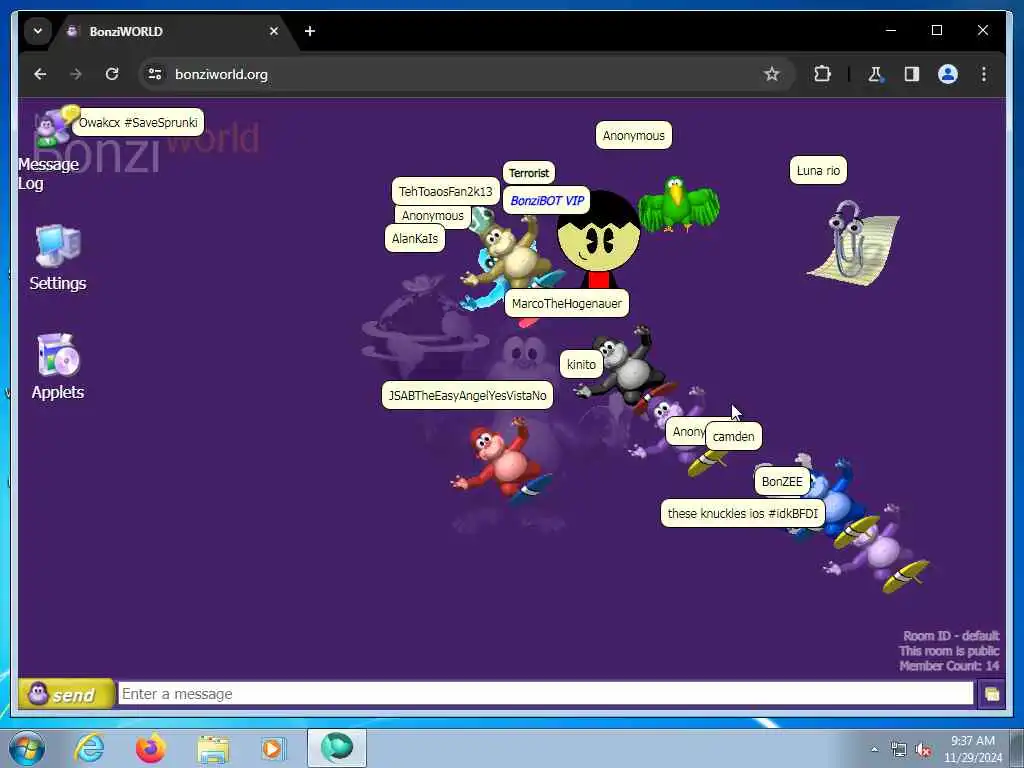Image resolution: width=1024 pixels, height=768 pixels.
Task: Reload the bonziworld.org page
Action: click(x=112, y=74)
